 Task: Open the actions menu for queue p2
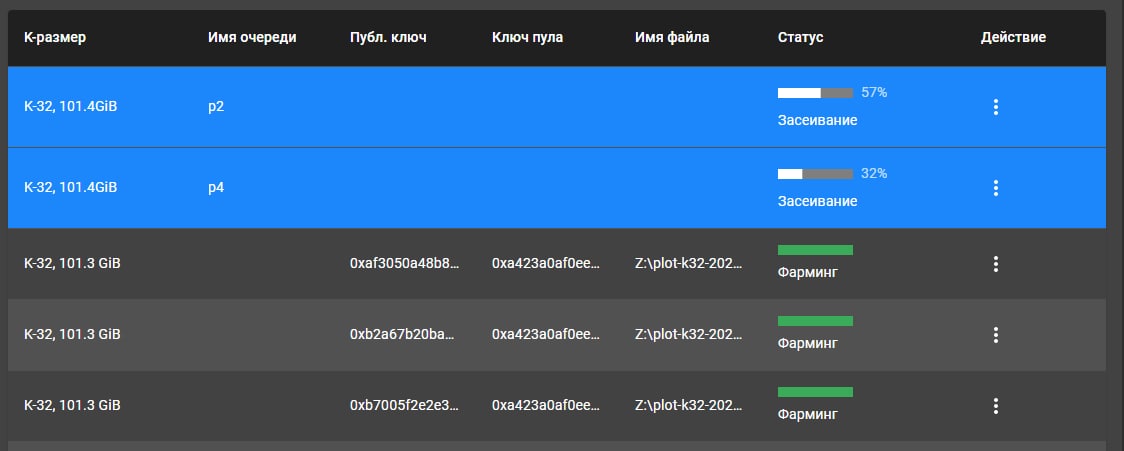995,107
